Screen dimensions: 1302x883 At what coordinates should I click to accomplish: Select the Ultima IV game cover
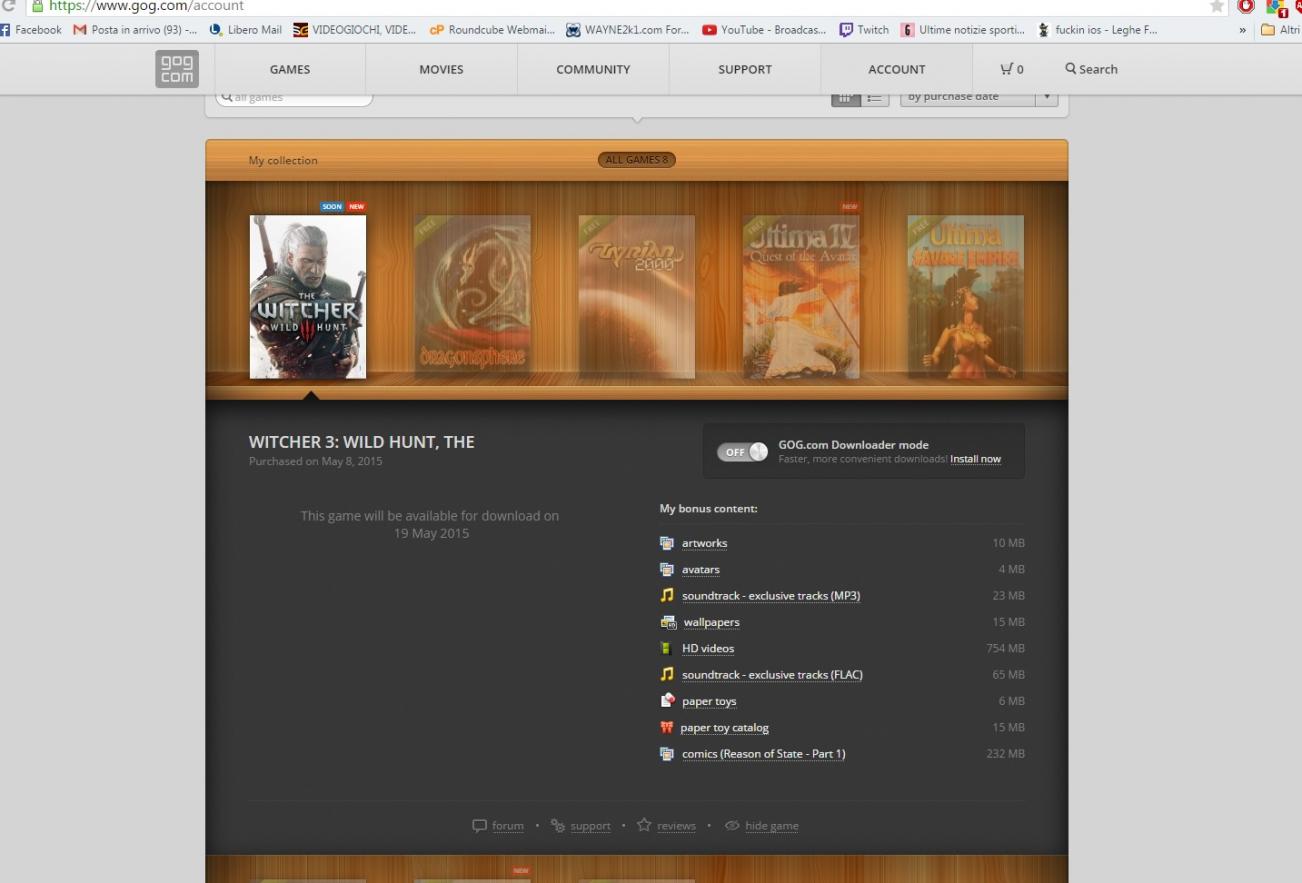tap(800, 297)
